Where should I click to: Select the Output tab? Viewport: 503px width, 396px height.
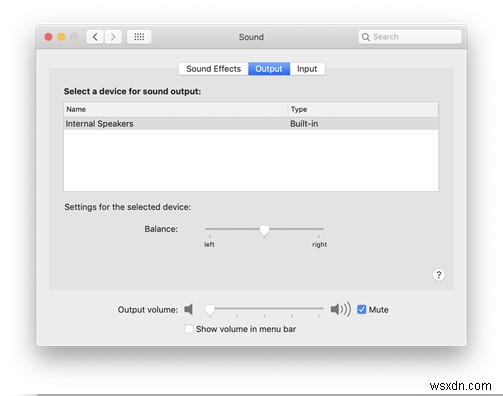[269, 69]
